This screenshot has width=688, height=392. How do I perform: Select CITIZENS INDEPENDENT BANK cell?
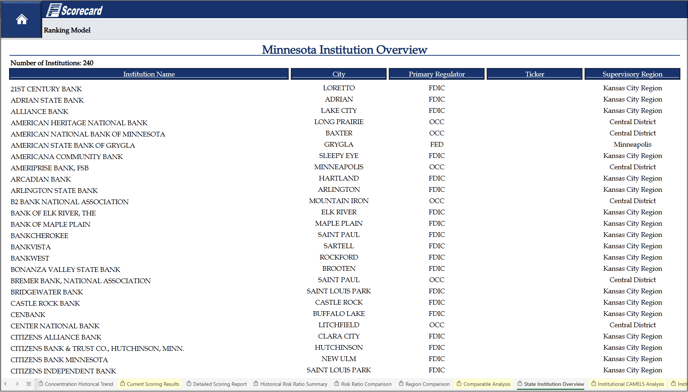(63, 371)
